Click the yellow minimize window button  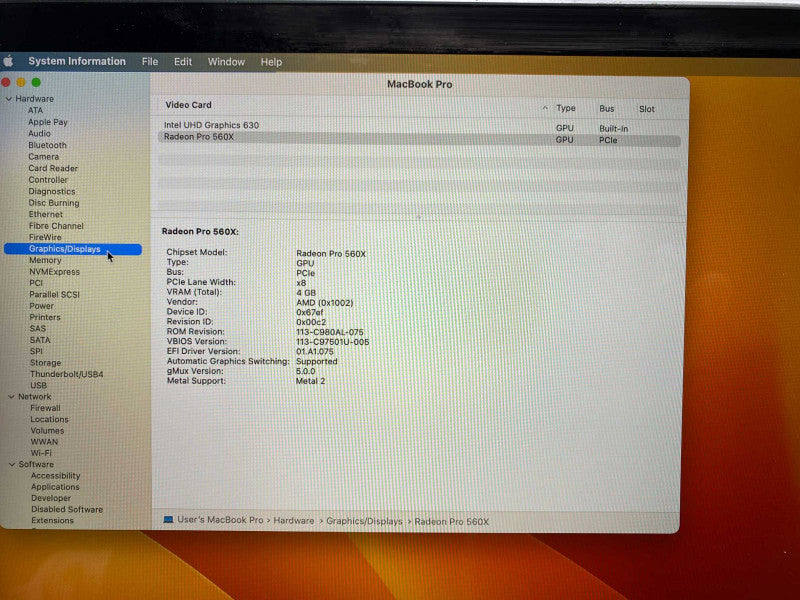point(21,82)
